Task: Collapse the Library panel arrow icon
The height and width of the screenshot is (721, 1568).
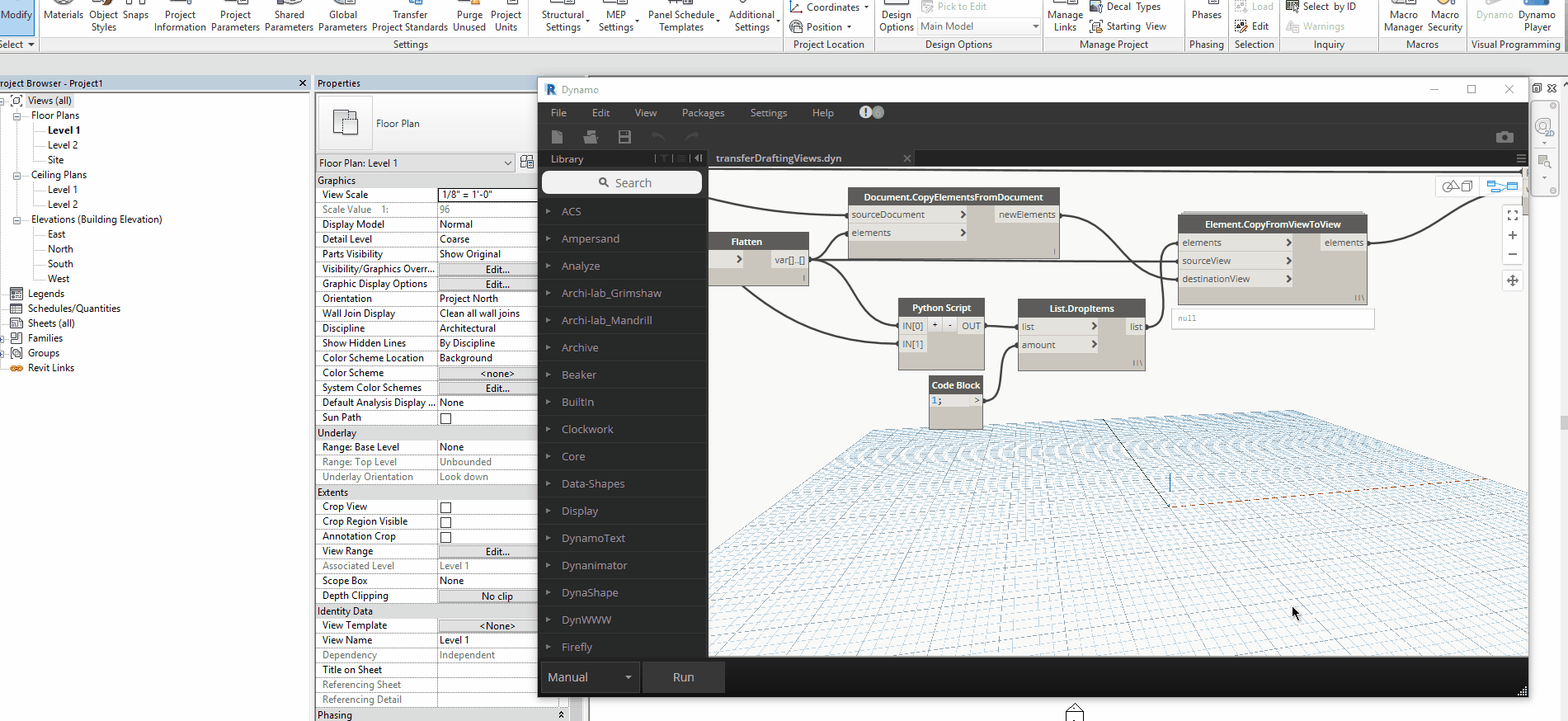Action: [698, 158]
